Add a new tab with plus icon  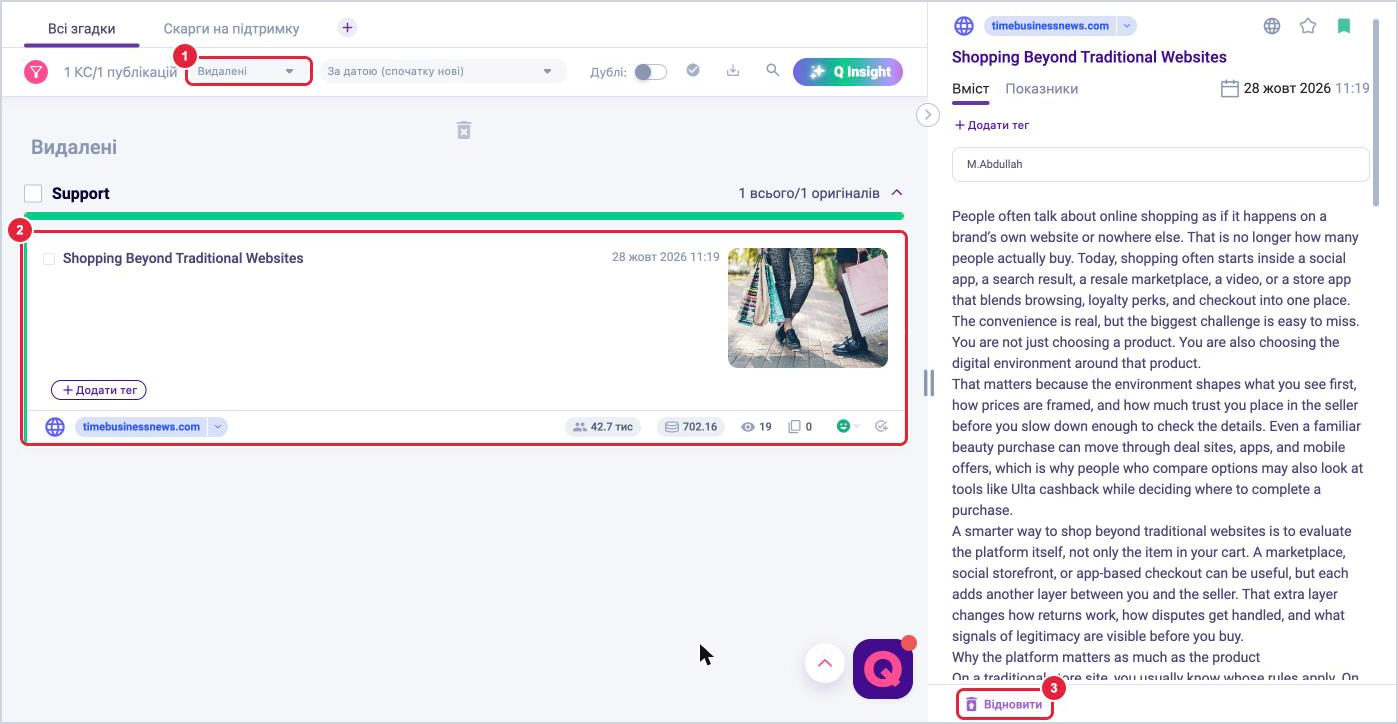tap(347, 28)
